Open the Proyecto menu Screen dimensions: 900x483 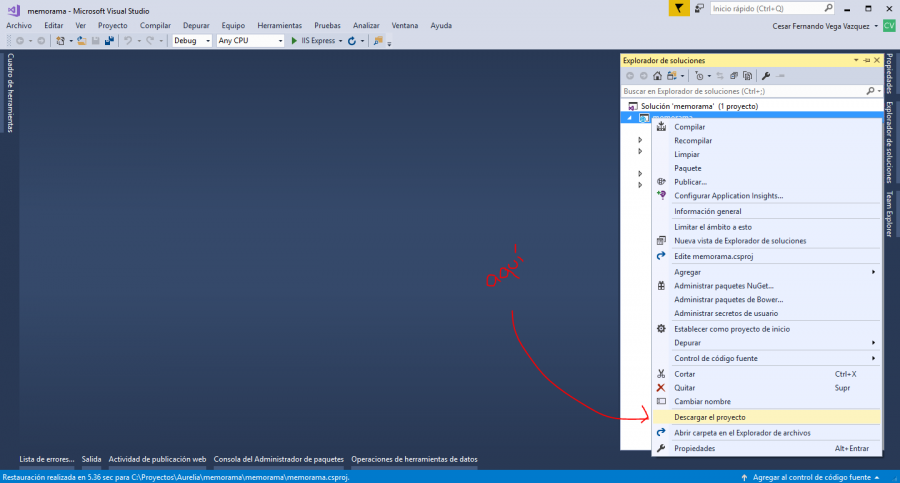[112, 25]
